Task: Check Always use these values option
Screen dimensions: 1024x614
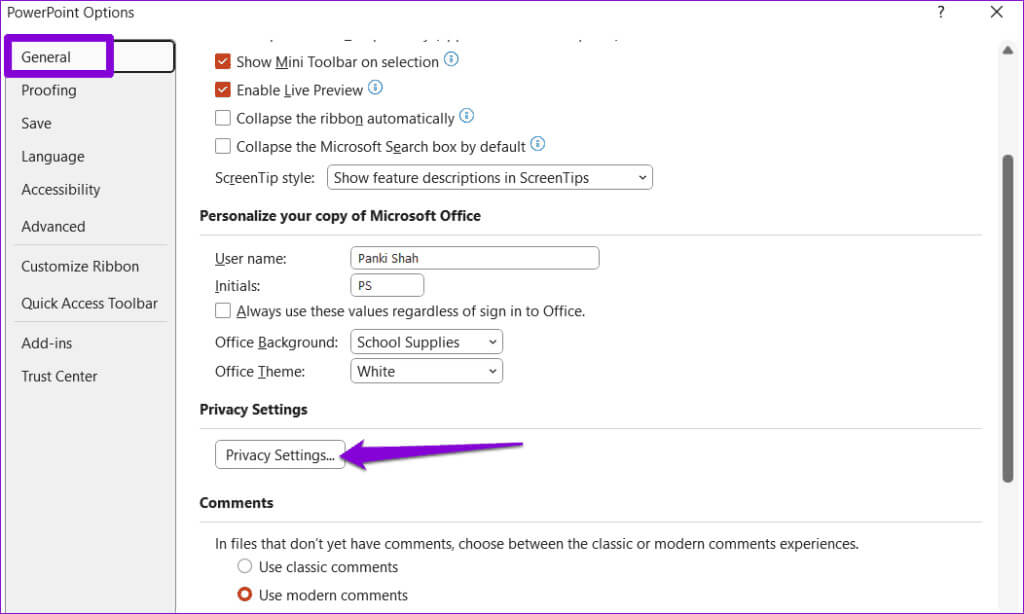Action: (223, 311)
